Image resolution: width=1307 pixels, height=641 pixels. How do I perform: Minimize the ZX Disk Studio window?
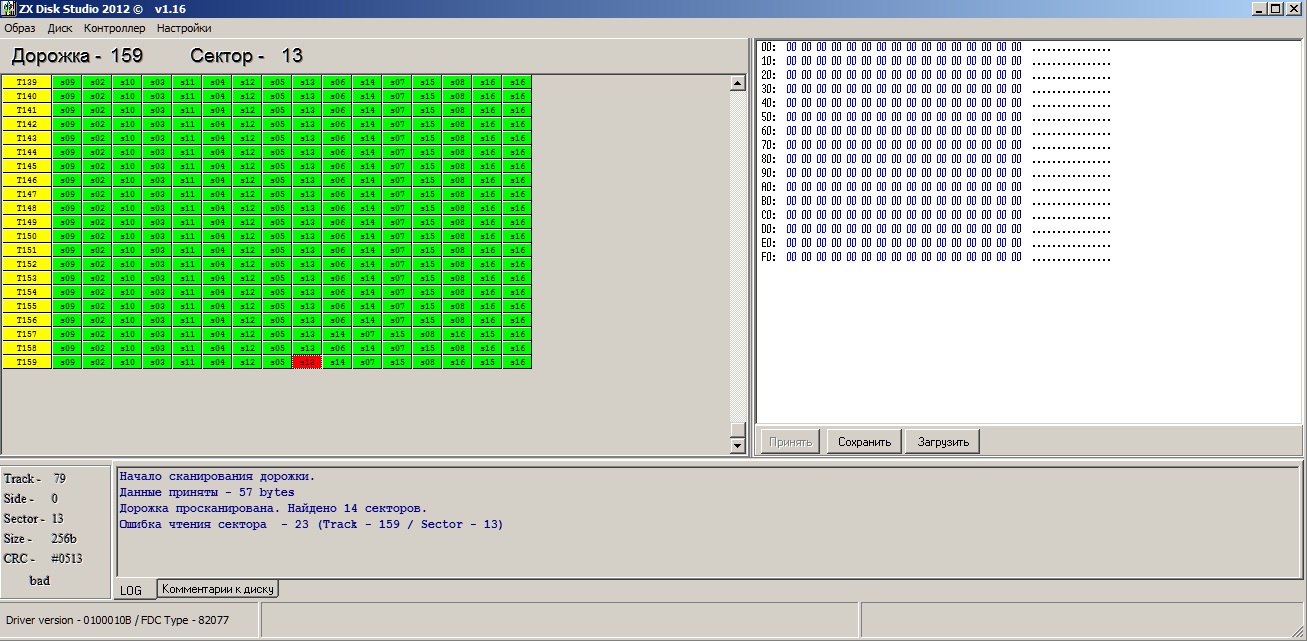[x=1261, y=9]
